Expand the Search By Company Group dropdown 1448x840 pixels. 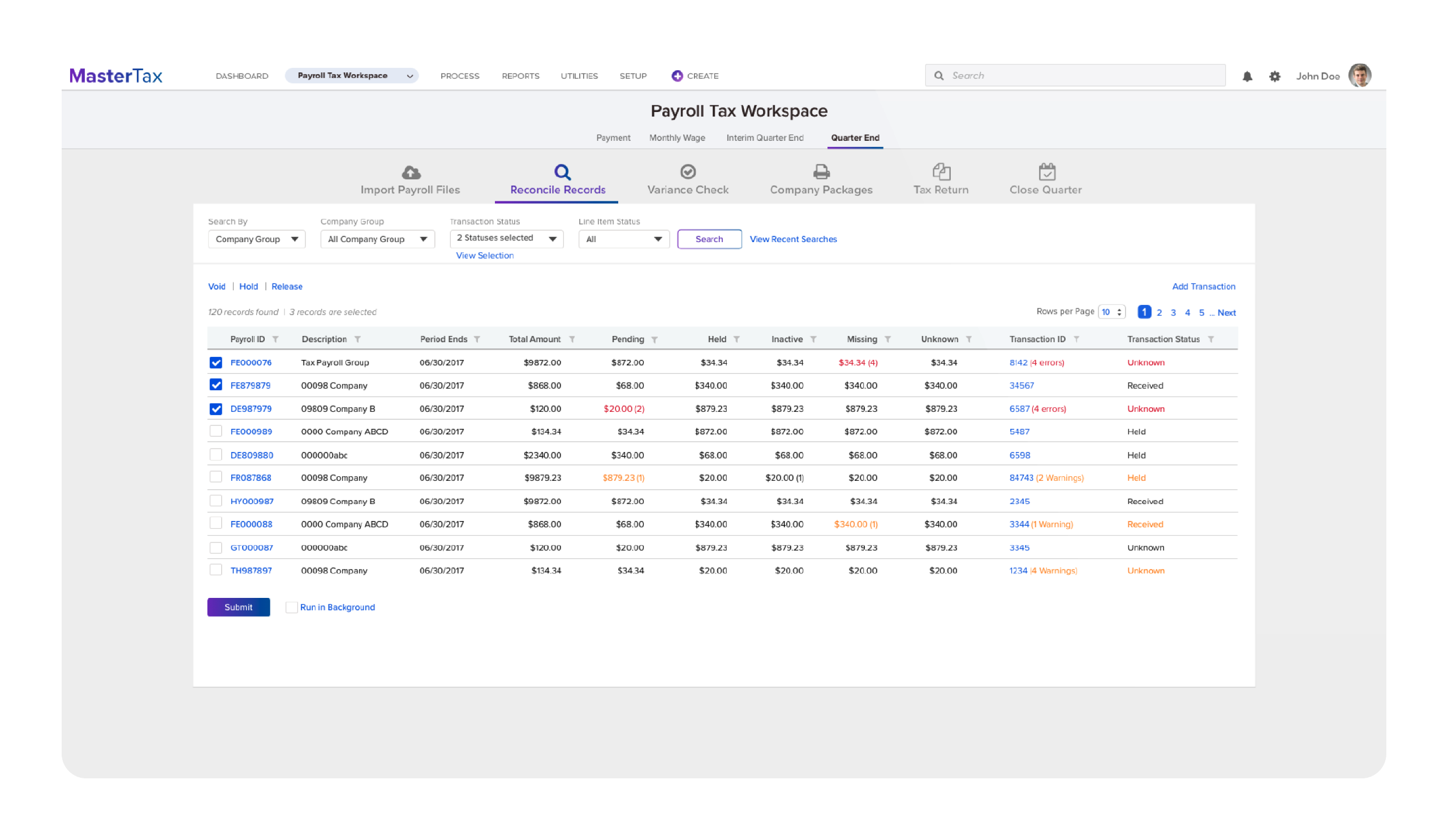[x=256, y=239]
